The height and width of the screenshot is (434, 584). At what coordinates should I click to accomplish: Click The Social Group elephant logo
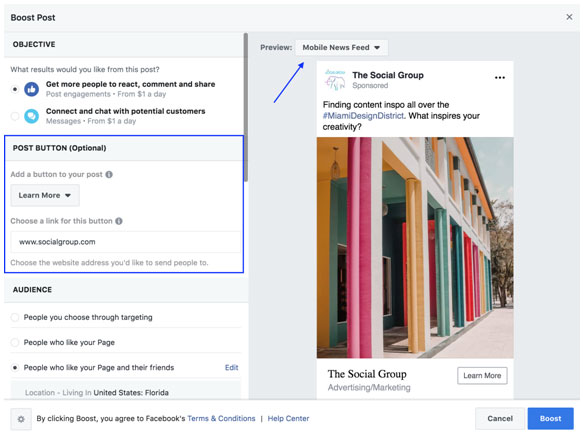(x=335, y=79)
